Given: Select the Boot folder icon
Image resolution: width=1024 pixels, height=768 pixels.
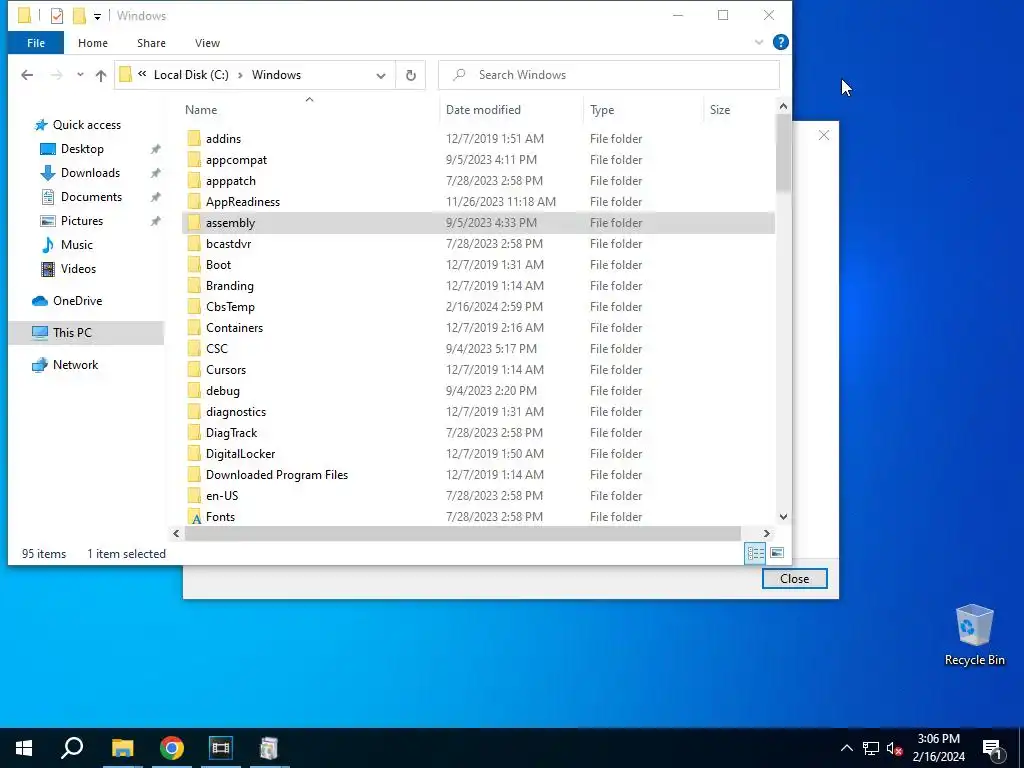Looking at the screenshot, I should (x=194, y=264).
